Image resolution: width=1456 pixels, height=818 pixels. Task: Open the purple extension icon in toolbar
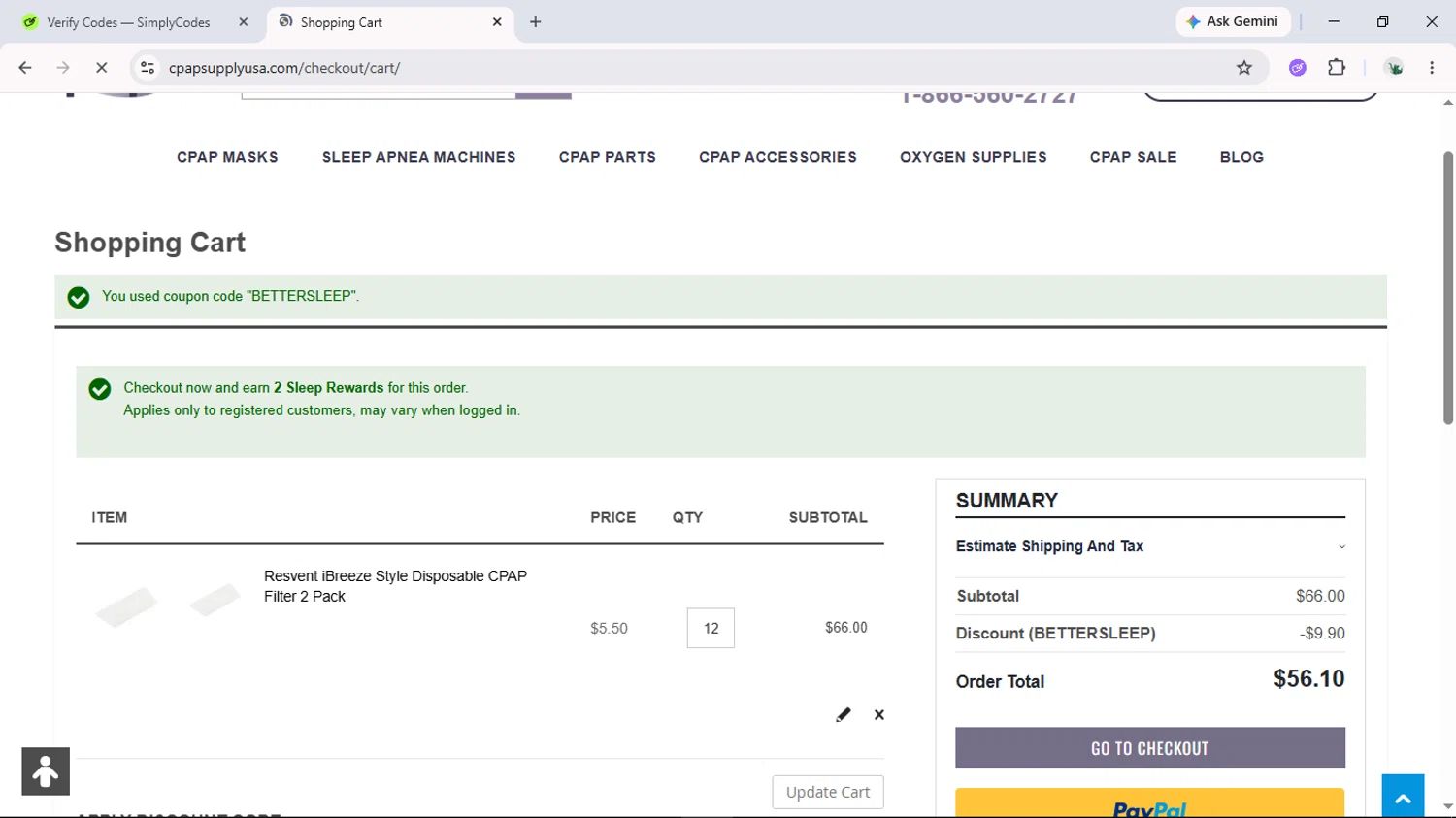tap(1298, 68)
